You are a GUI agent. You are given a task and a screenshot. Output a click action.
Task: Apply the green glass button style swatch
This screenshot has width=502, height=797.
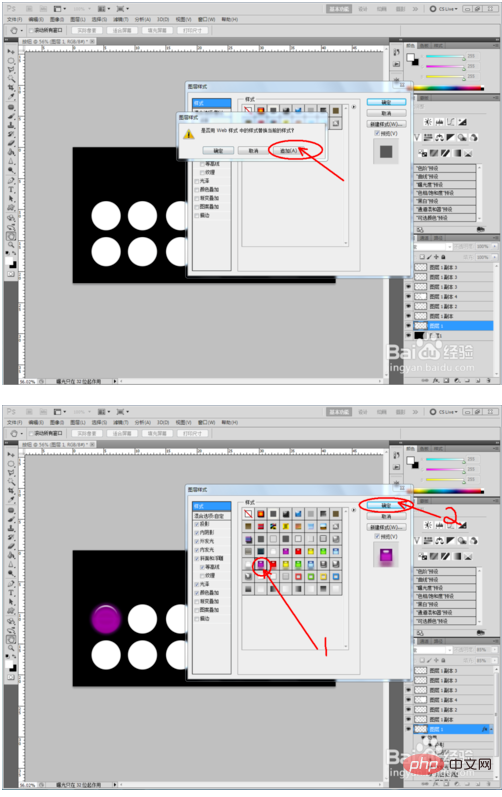point(298,564)
